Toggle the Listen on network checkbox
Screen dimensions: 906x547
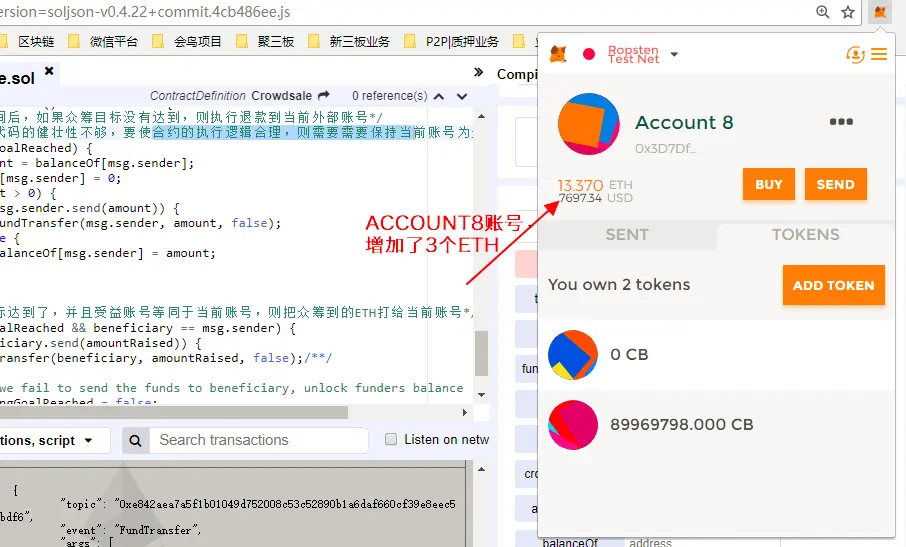tap(391, 440)
